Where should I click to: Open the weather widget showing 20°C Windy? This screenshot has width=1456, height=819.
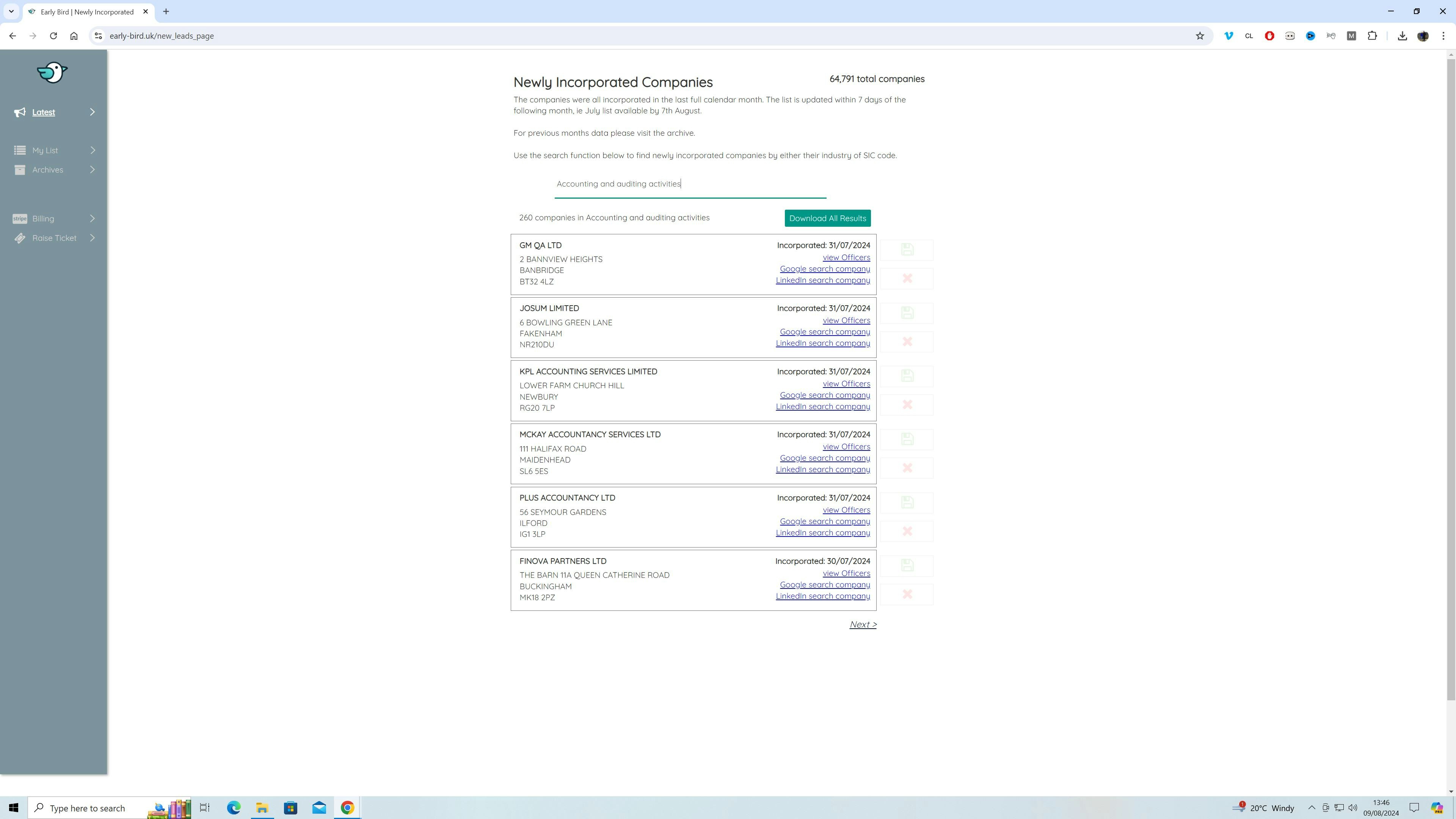coord(1264,808)
